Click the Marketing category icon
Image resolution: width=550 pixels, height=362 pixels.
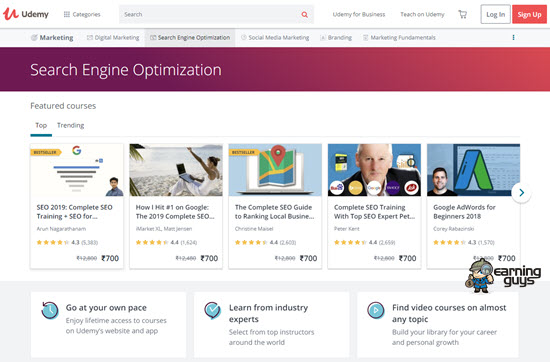[x=34, y=38]
